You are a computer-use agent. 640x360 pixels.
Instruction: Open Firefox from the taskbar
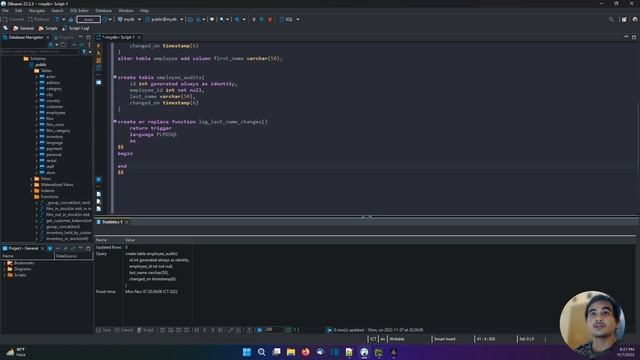305,352
